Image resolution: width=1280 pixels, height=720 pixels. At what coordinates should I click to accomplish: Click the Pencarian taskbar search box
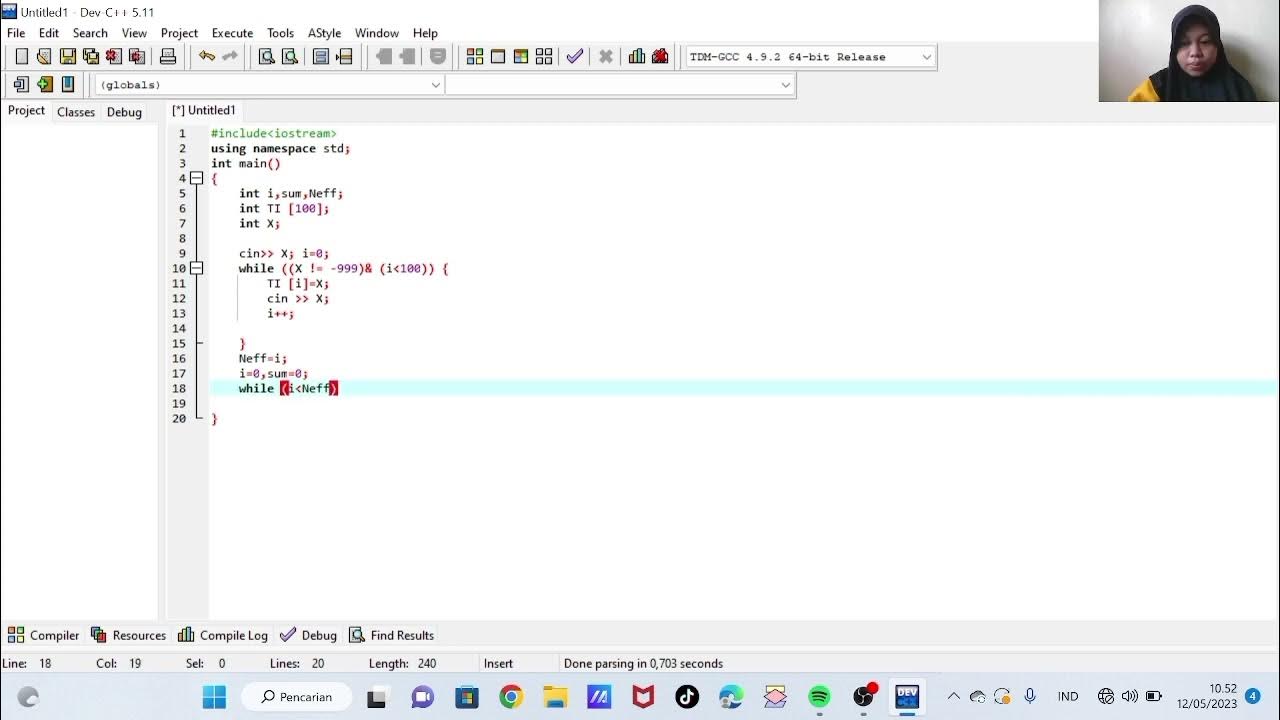[297, 697]
